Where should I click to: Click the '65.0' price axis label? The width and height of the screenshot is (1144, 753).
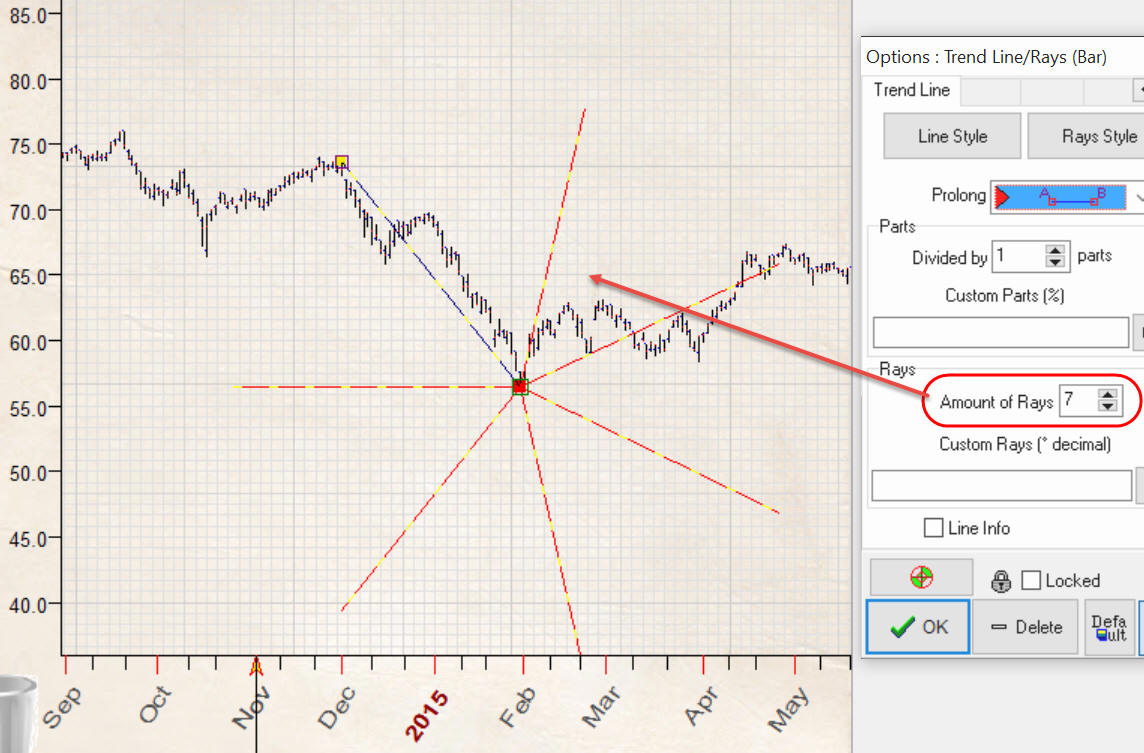[28, 277]
